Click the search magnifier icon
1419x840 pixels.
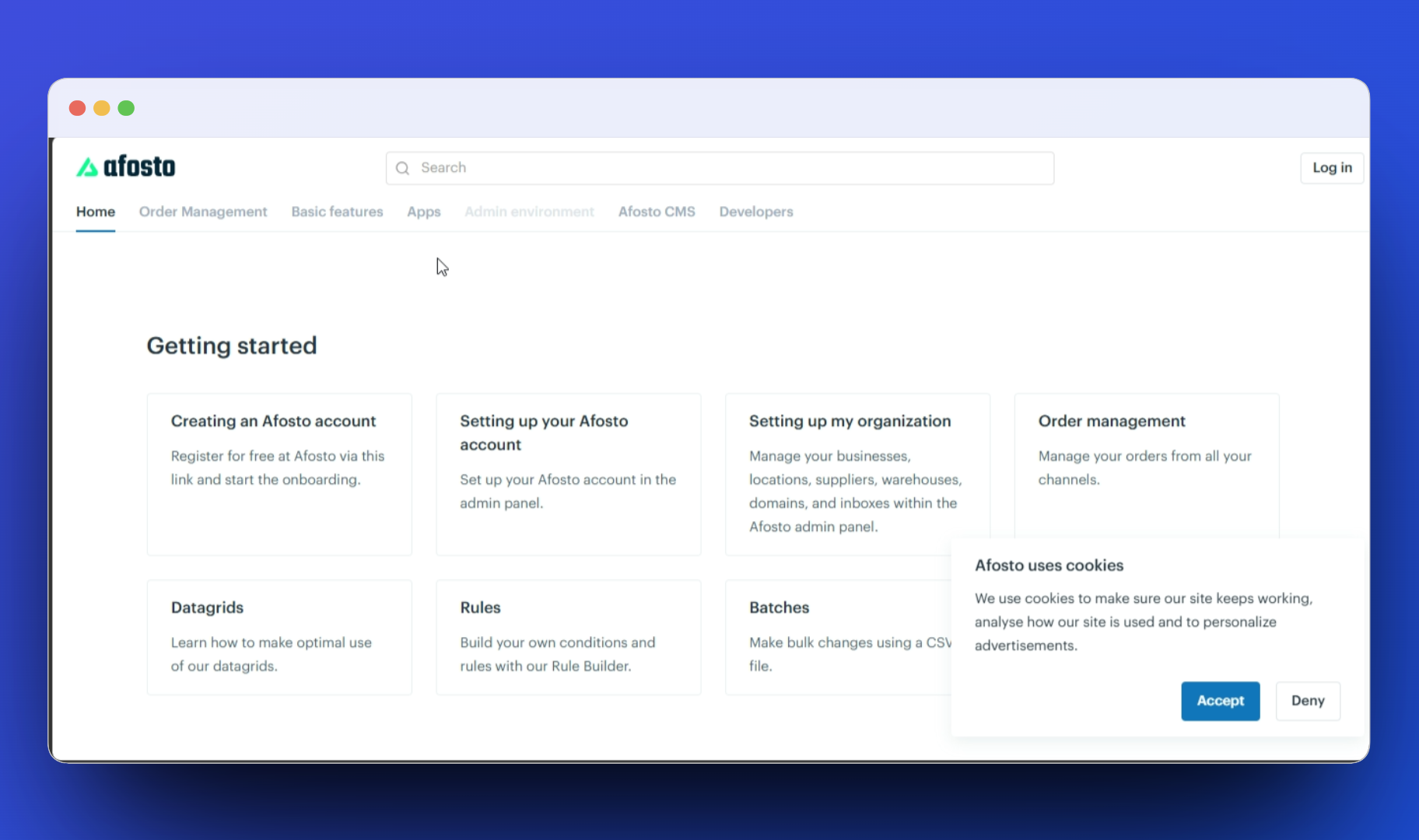point(402,168)
